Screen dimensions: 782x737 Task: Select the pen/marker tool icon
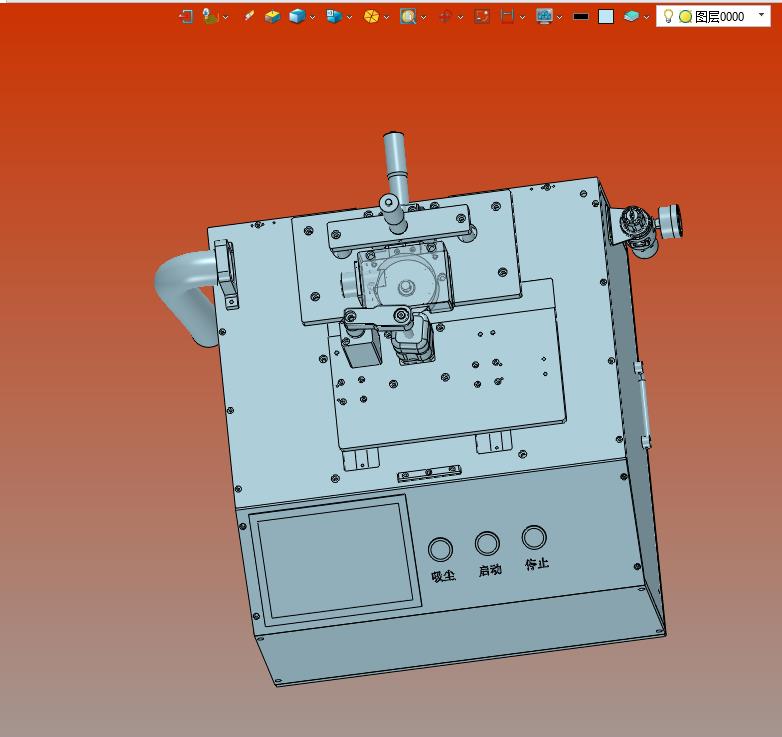click(248, 16)
